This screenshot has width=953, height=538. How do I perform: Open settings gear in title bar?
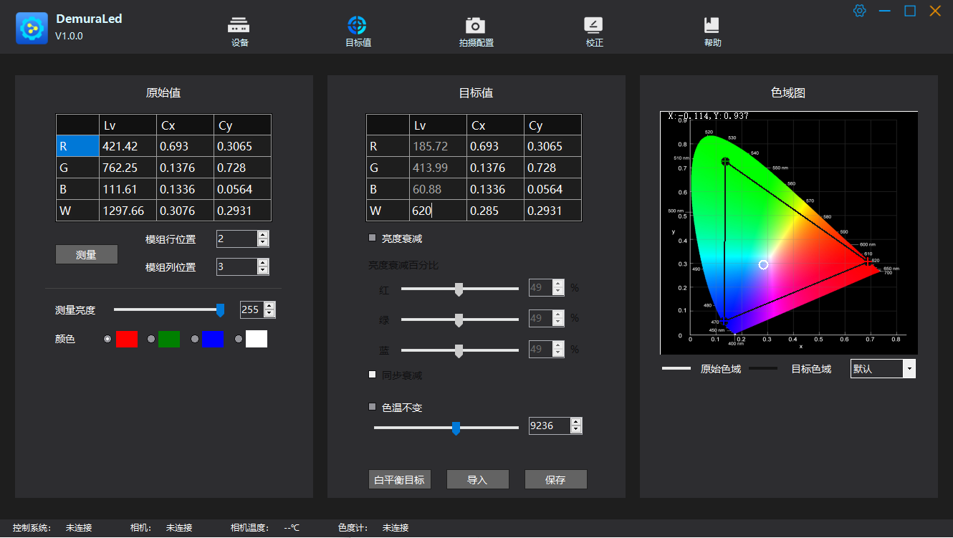[859, 11]
